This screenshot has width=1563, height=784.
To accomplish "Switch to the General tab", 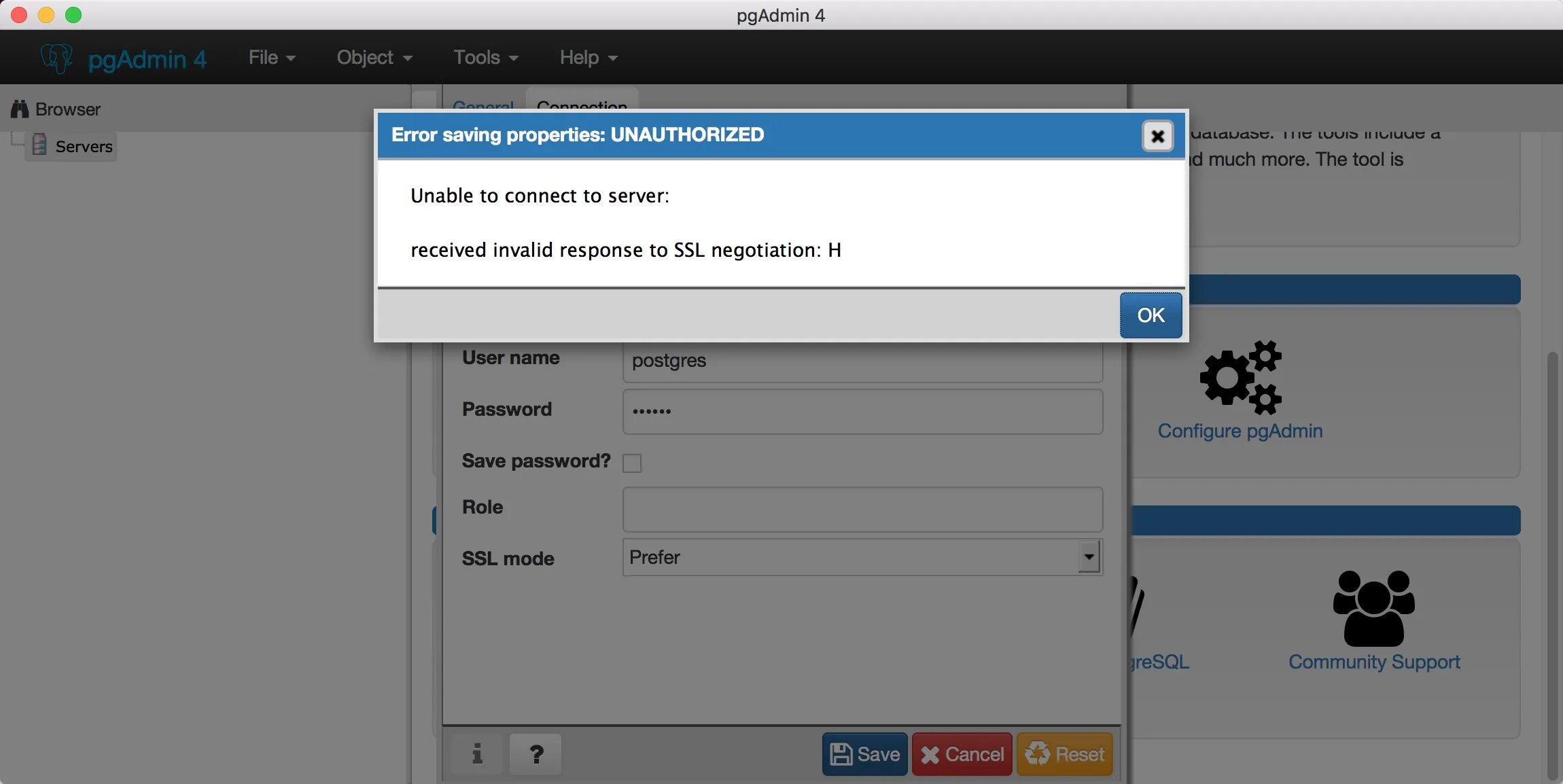I will click(x=483, y=105).
